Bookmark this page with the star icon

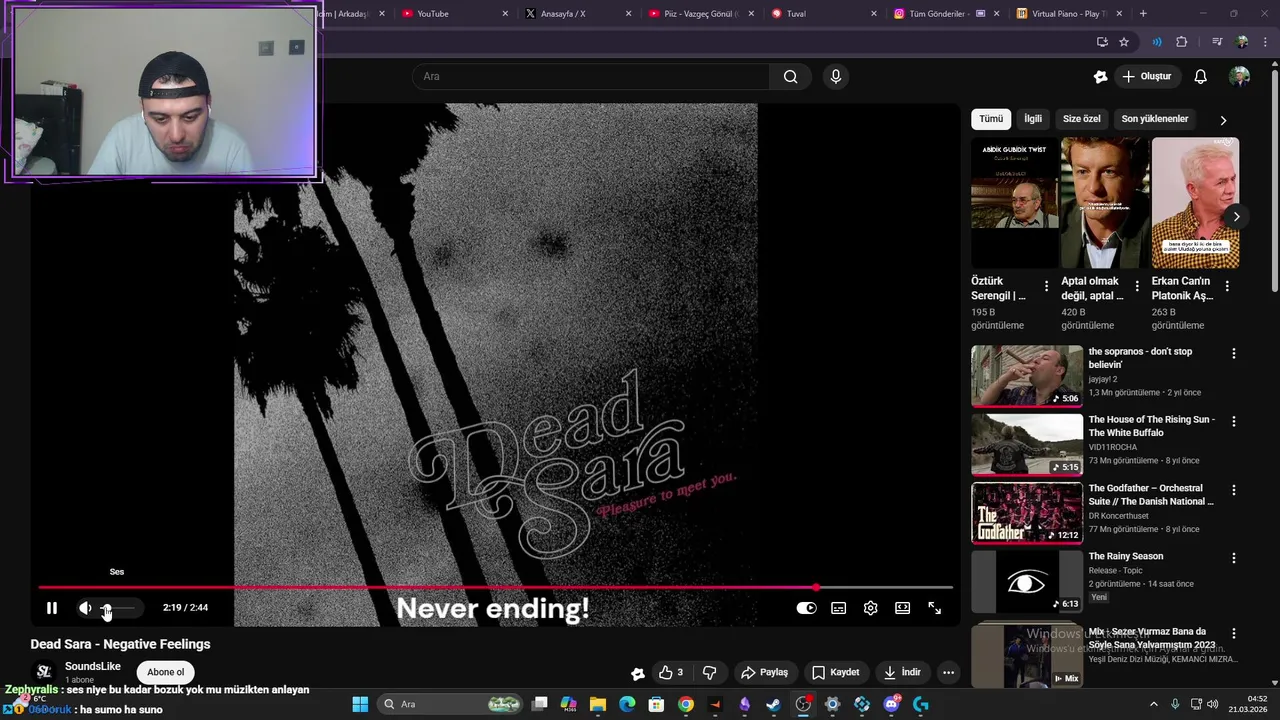(x=1124, y=42)
